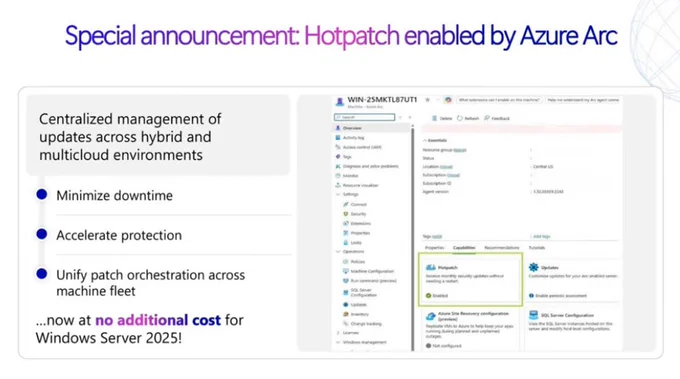The width and height of the screenshot is (680, 379).
Task: Click the Add tags link
Action: pyautogui.click(x=541, y=237)
